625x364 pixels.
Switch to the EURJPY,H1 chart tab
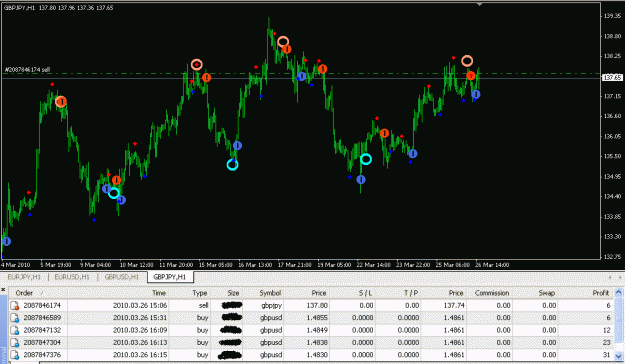click(x=24, y=277)
